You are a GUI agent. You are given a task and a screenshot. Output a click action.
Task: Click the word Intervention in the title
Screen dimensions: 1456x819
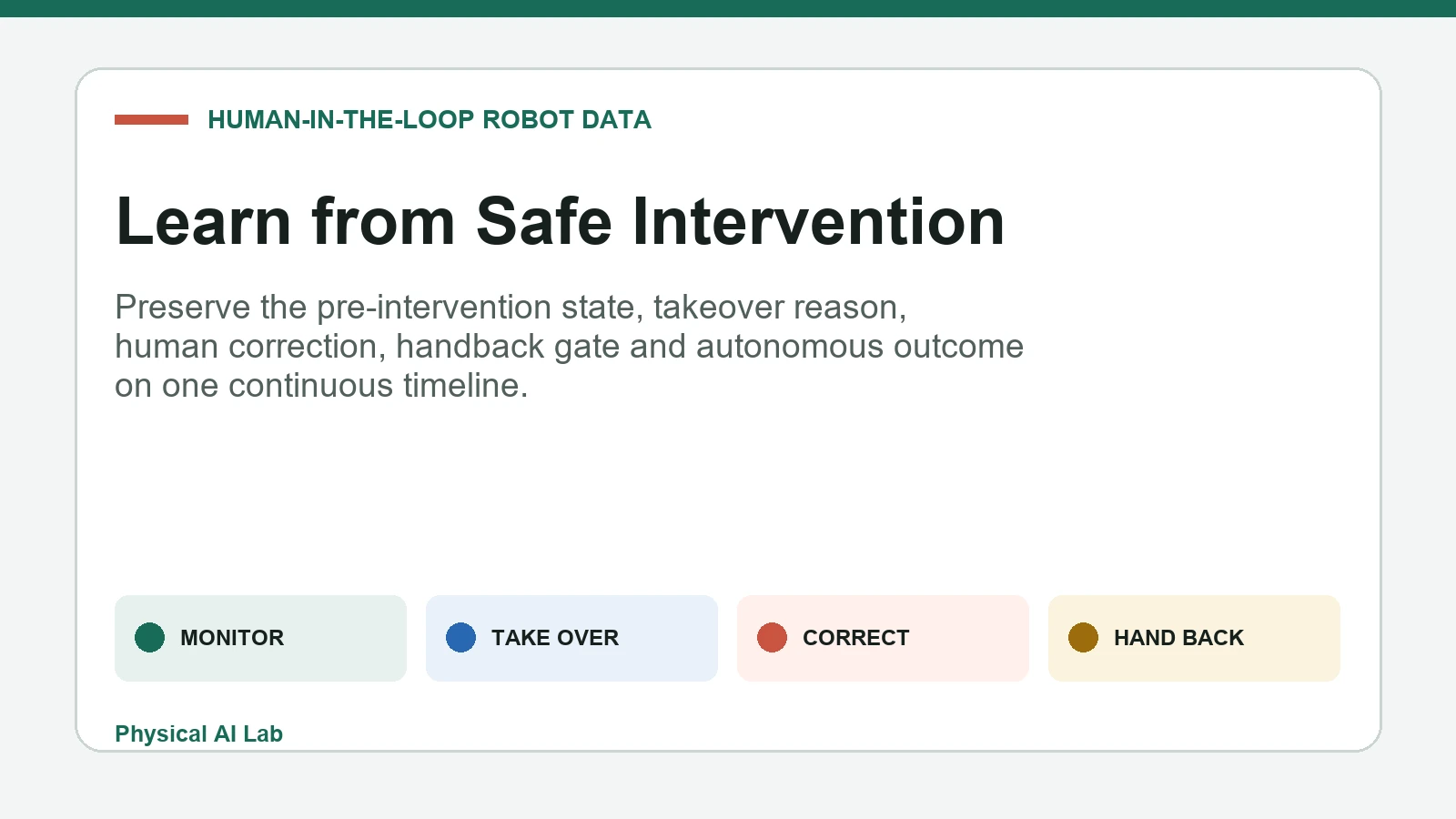[x=819, y=221]
